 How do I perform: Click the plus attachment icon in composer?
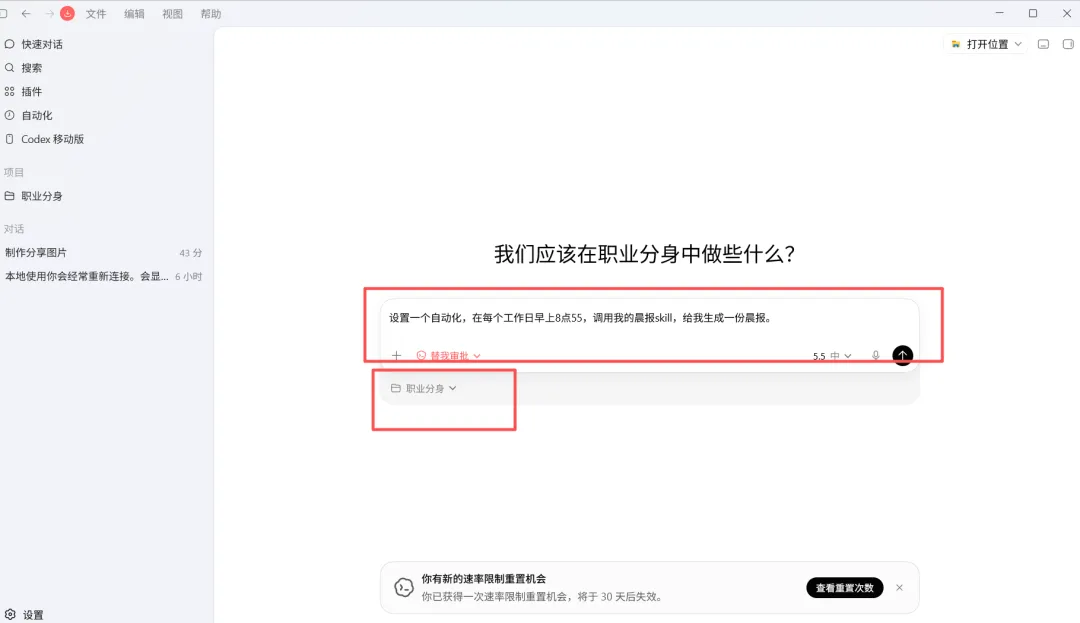(x=396, y=356)
